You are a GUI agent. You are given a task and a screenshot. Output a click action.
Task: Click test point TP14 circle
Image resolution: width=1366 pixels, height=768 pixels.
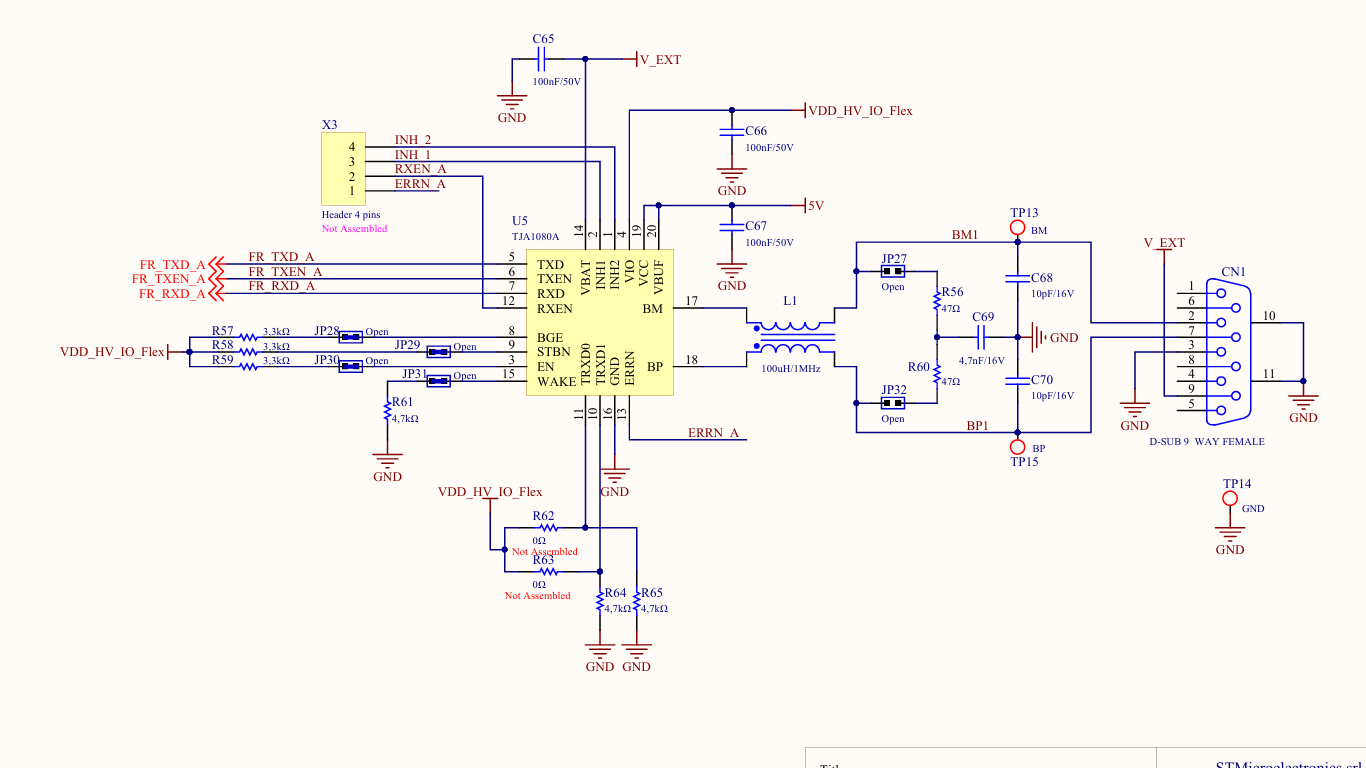point(1230,499)
